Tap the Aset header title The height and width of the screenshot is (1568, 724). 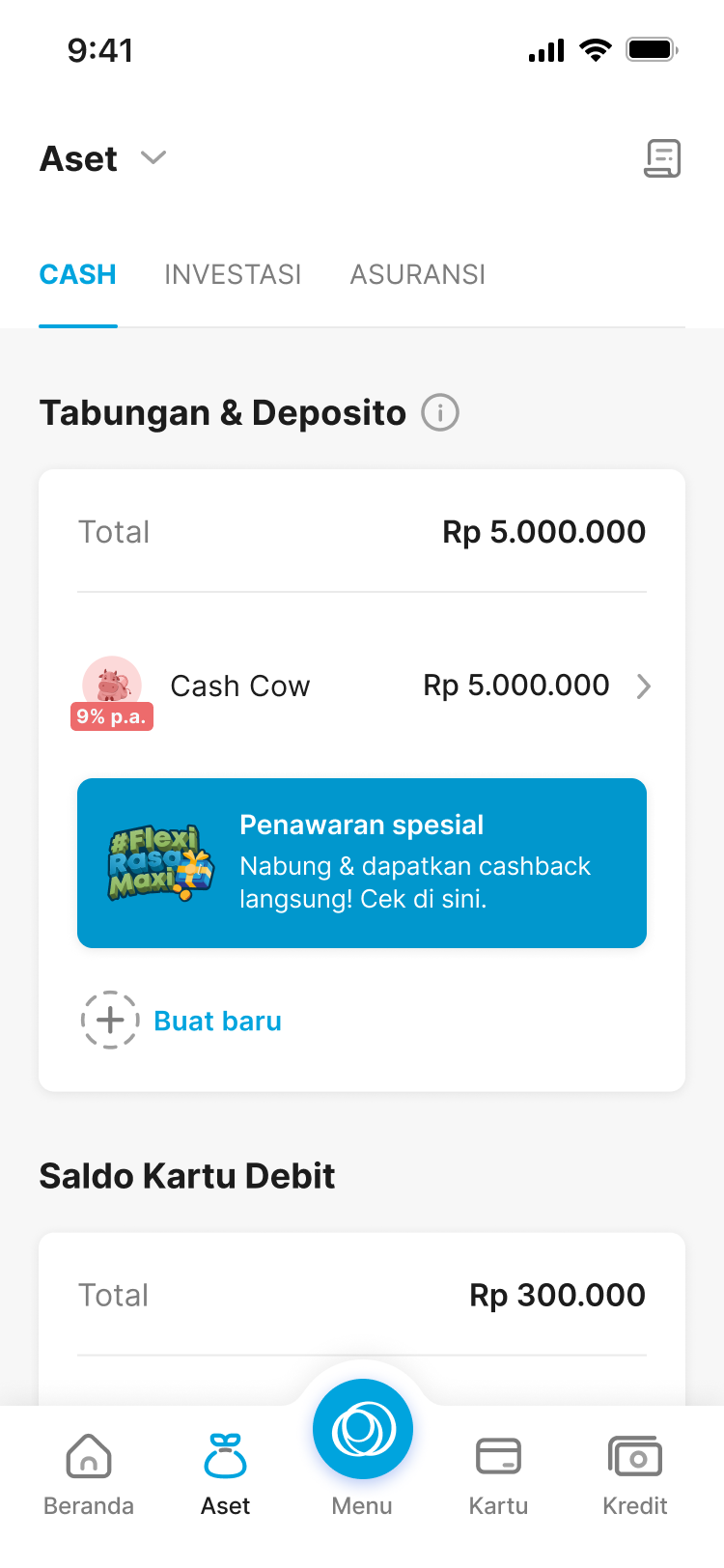point(79,158)
